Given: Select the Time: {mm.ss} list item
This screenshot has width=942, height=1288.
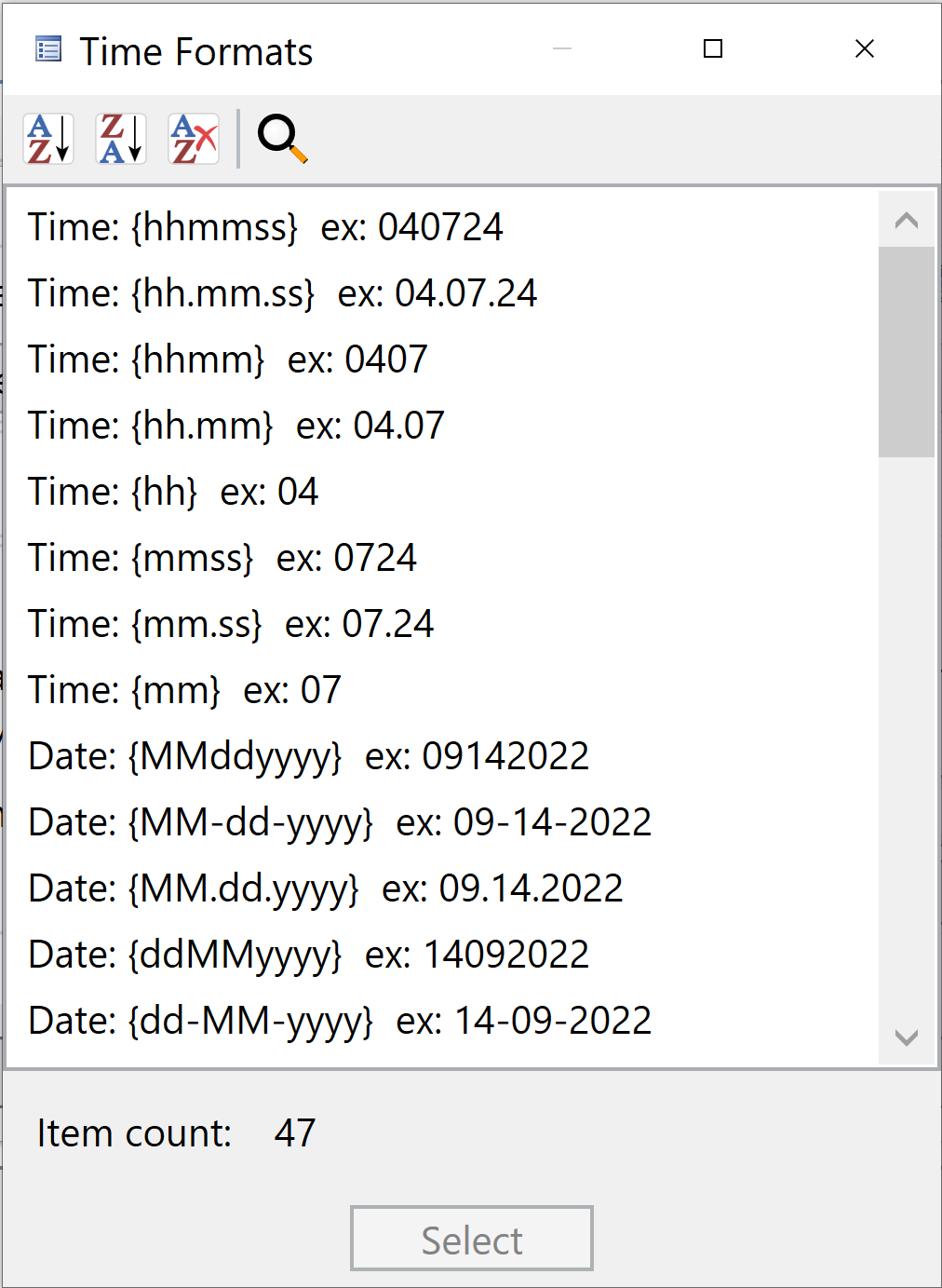Looking at the screenshot, I should 231,624.
